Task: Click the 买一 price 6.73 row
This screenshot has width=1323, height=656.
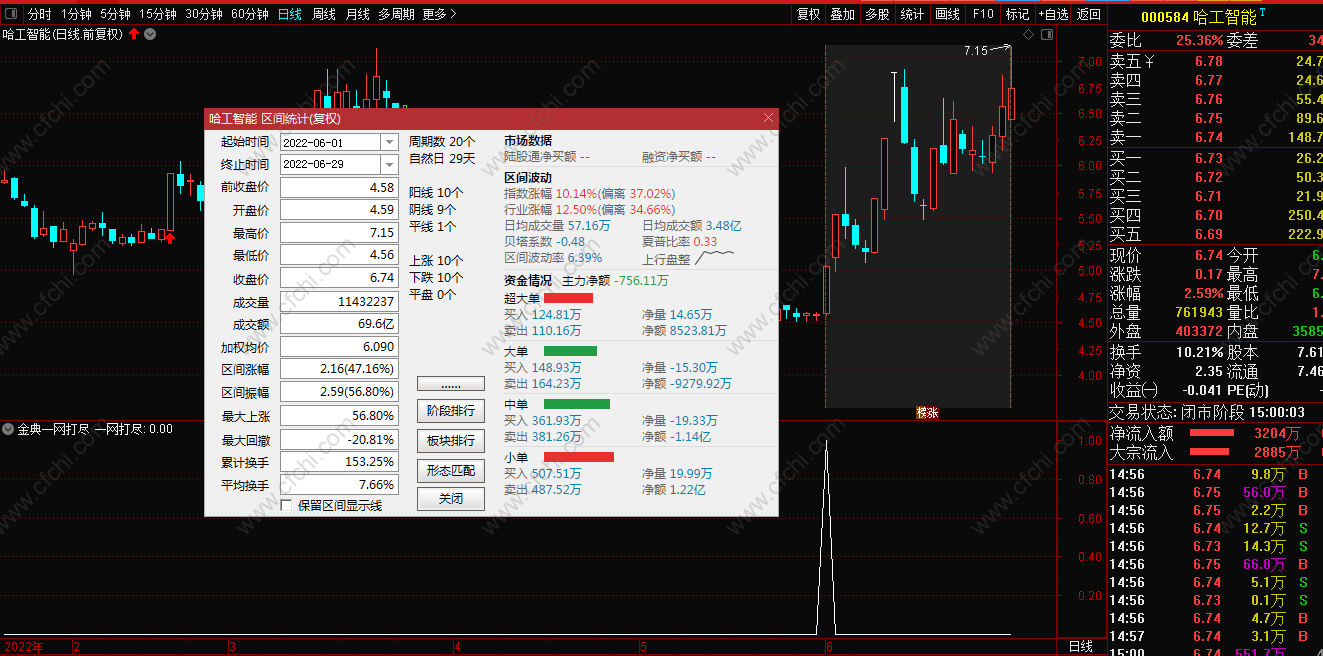Action: [1215, 158]
